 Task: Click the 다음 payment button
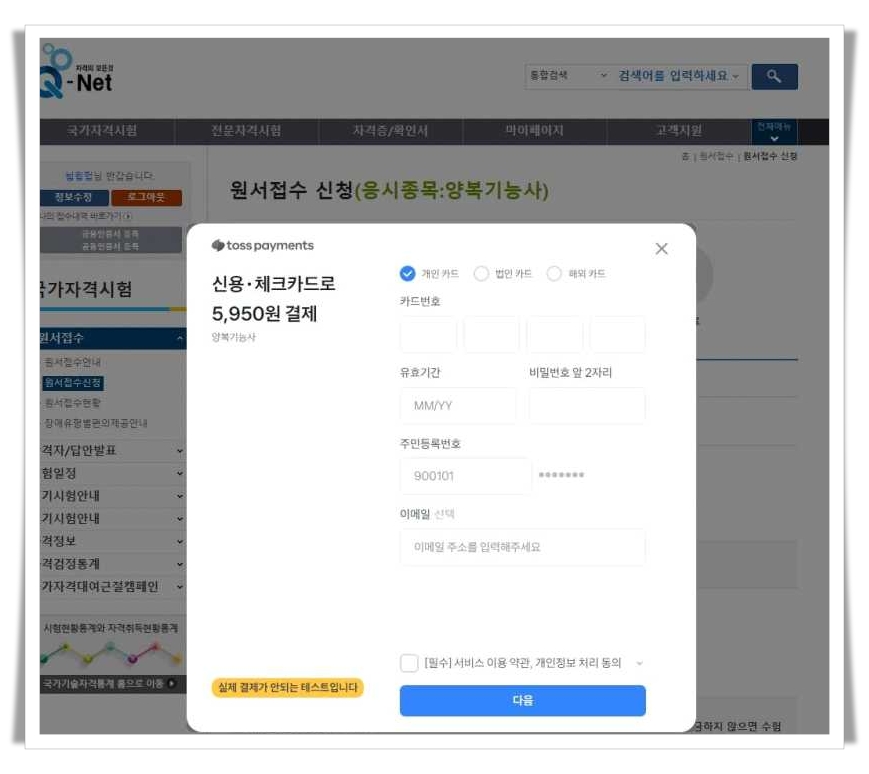coord(522,700)
